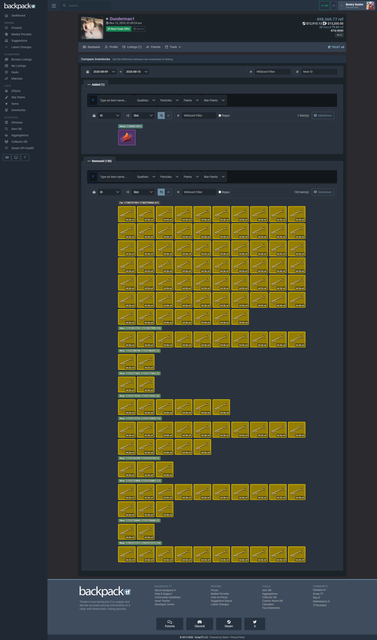
Task: Toggle highlighted view mode button in Removed section
Action: [x=161, y=192]
